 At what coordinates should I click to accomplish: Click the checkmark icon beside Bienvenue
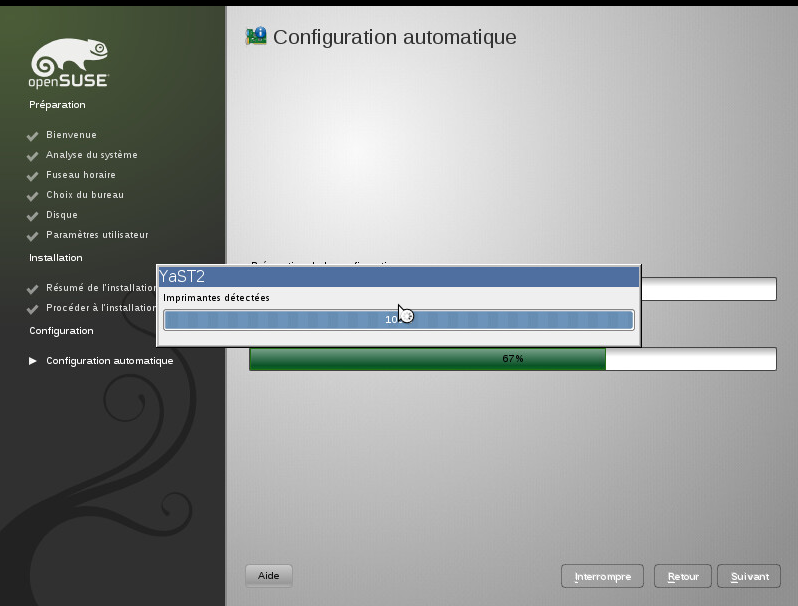pyautogui.click(x=33, y=136)
